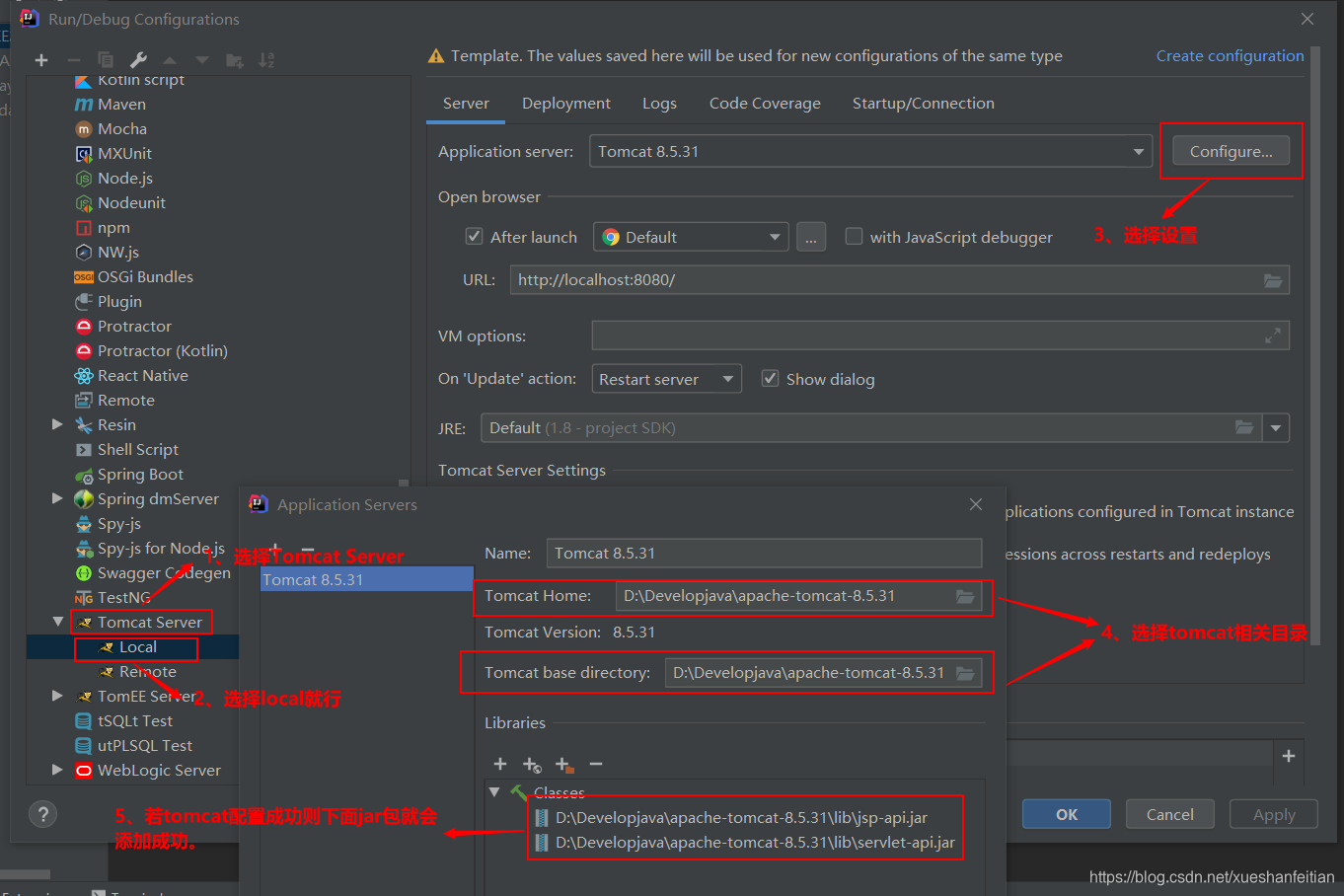Toggle the After launch checkbox
The width and height of the screenshot is (1344, 896).
click(x=474, y=237)
